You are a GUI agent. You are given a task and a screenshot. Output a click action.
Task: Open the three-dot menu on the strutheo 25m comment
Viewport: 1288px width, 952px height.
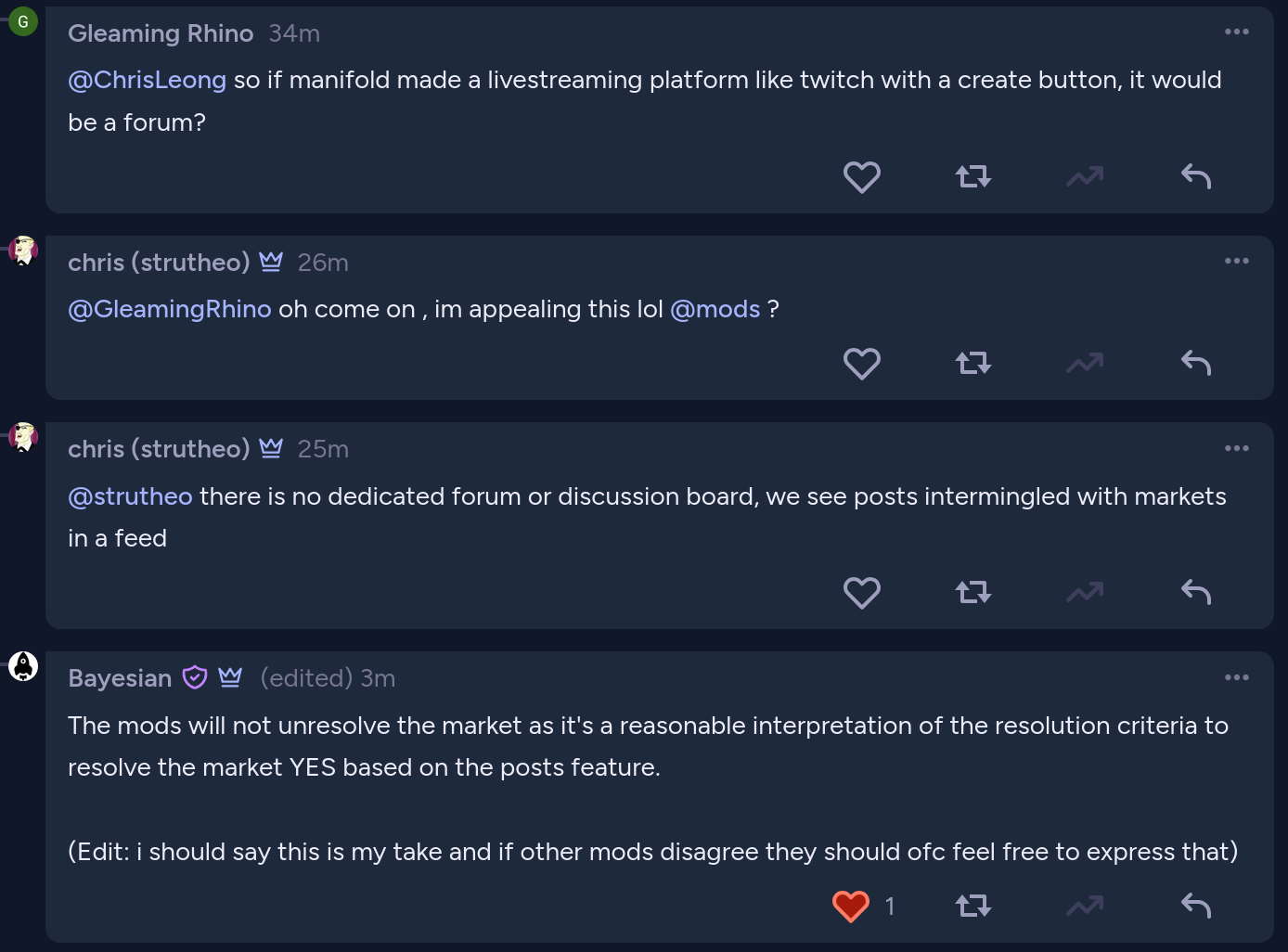pyautogui.click(x=1236, y=448)
